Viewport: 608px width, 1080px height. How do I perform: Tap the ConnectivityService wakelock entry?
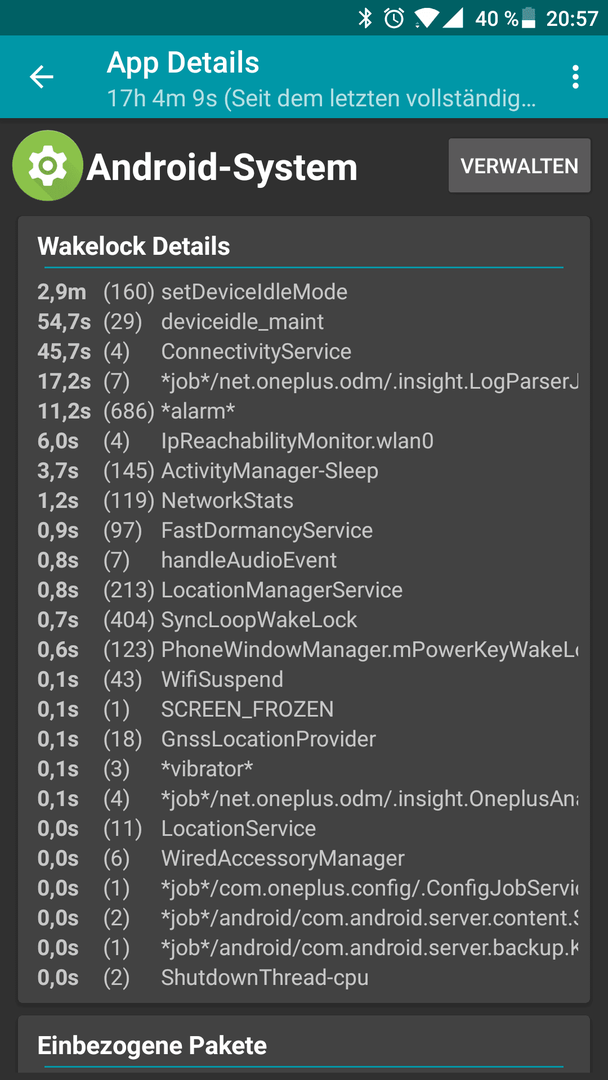304,352
